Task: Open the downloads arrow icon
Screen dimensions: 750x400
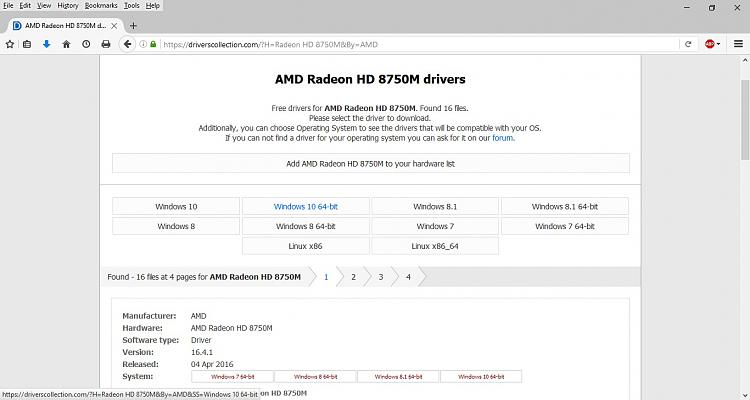Action: (46, 44)
